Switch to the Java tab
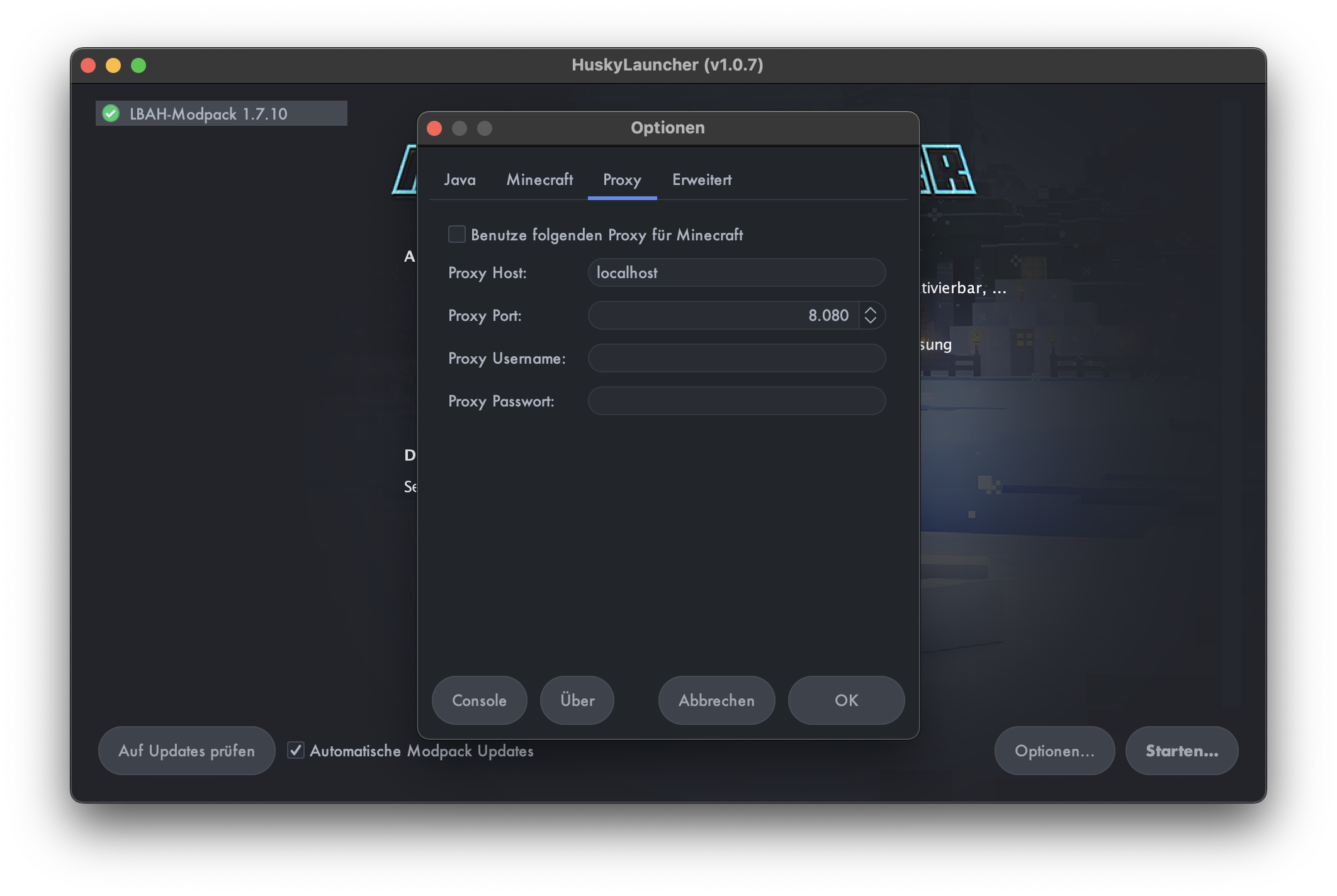The image size is (1337, 896). click(460, 180)
